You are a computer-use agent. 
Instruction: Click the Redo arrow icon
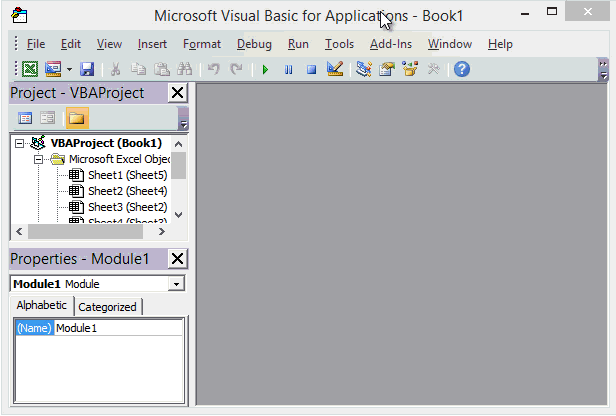(x=236, y=70)
